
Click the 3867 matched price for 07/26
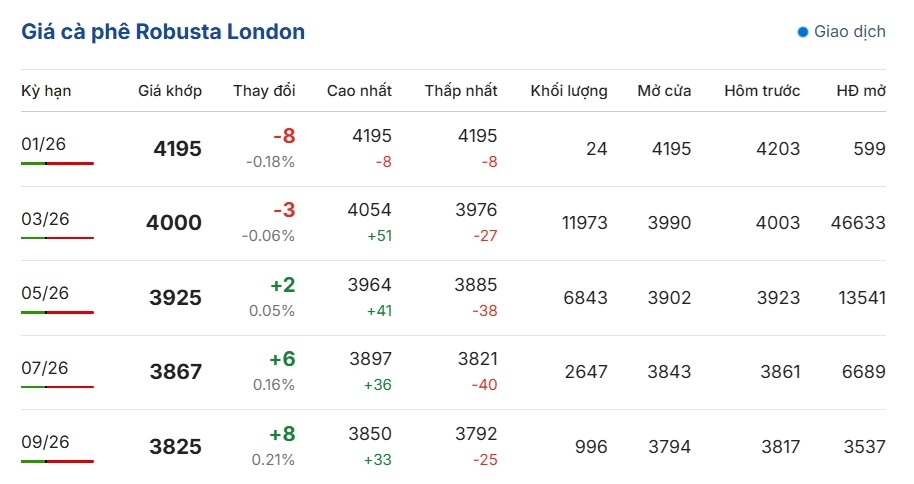point(176,372)
